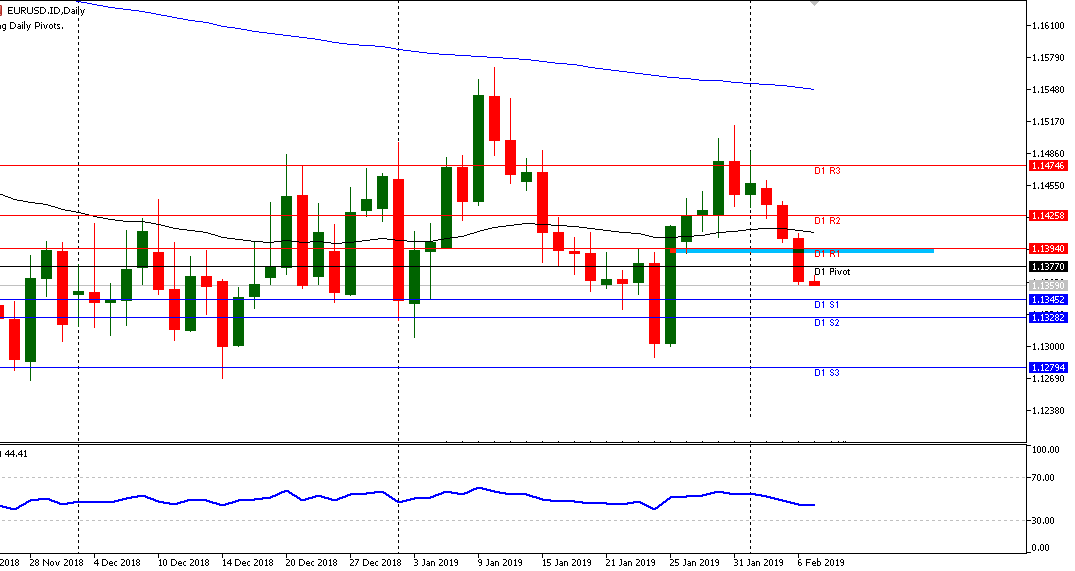This screenshot has width=1075, height=571.
Task: Click the D1 S1 support label
Action: 826,305
